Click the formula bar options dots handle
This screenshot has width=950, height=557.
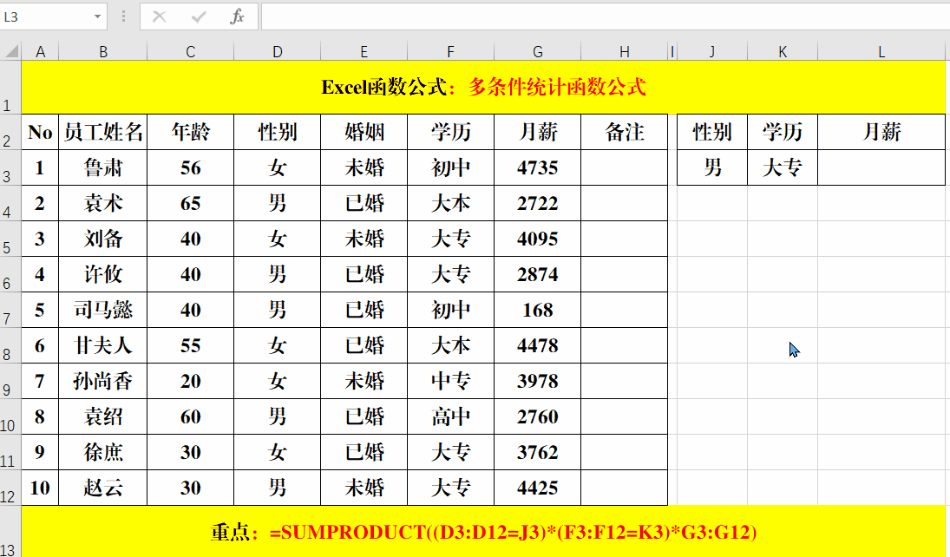tap(124, 17)
